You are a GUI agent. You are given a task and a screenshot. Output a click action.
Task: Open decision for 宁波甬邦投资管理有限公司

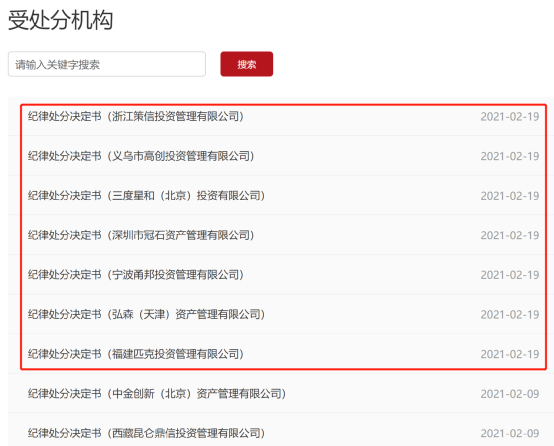[136, 275]
